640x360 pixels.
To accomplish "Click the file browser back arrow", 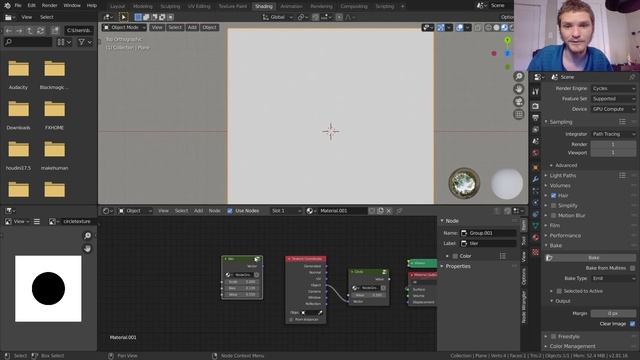I will (9, 31).
